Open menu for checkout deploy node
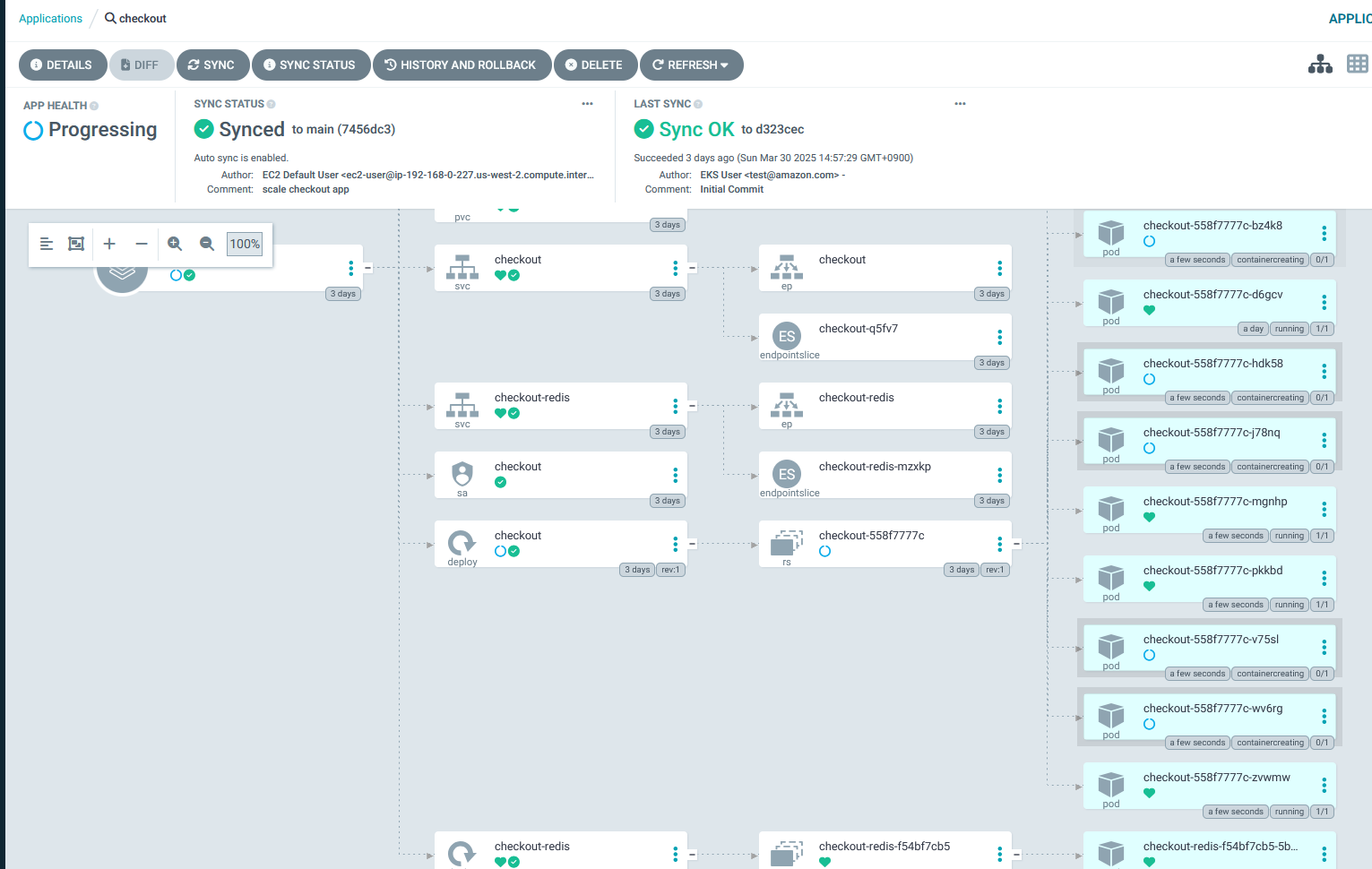The image size is (1372, 869). [675, 544]
